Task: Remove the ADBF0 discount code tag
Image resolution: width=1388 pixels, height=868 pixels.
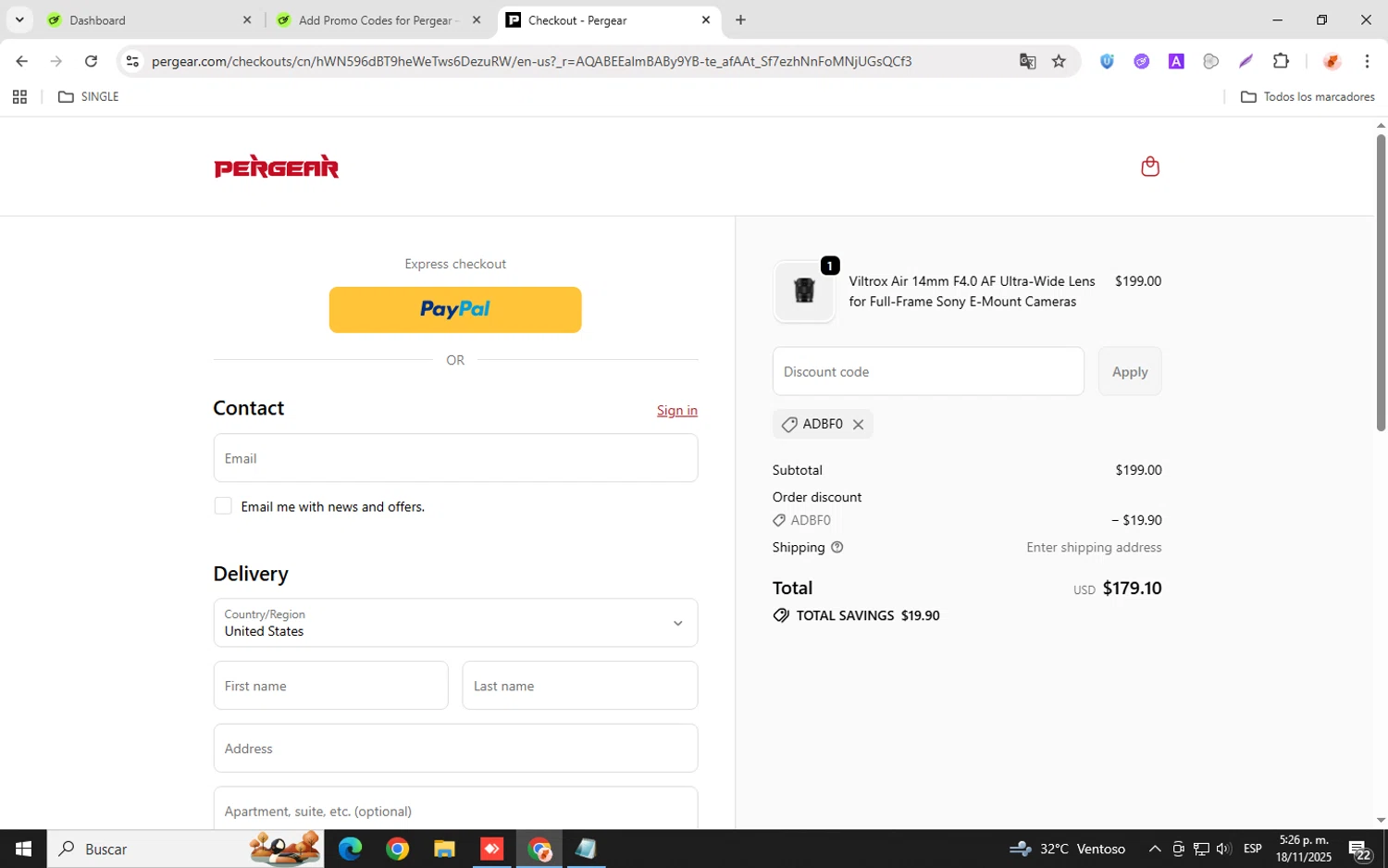Action: tap(858, 425)
